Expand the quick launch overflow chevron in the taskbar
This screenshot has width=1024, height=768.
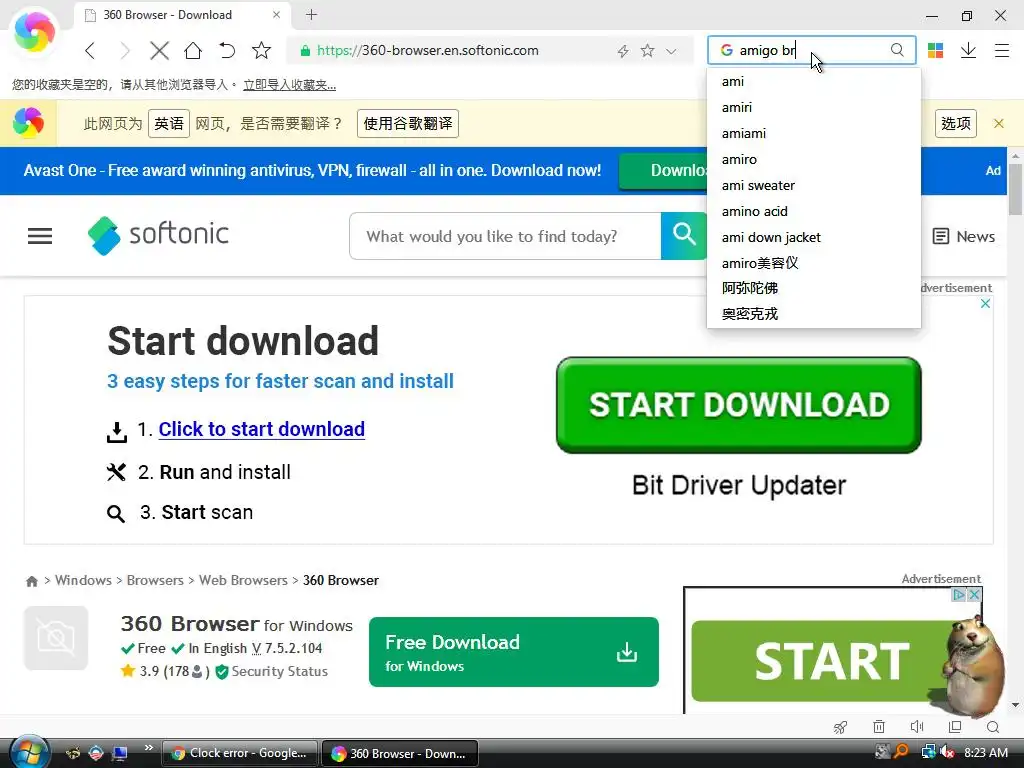(148, 748)
